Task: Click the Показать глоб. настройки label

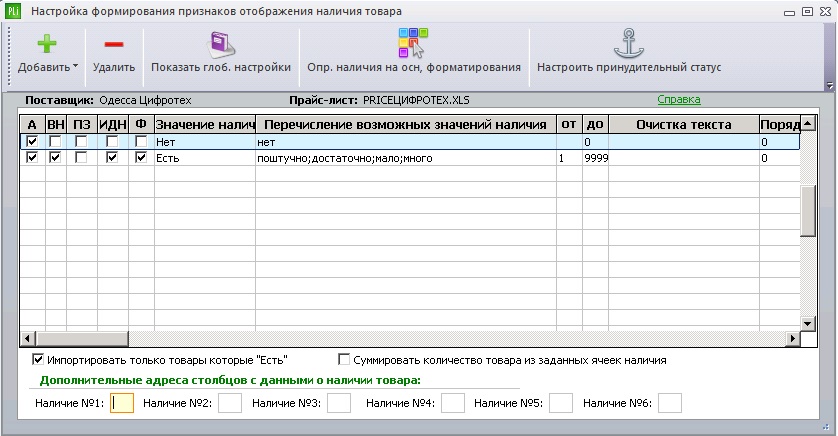Action: point(221,67)
